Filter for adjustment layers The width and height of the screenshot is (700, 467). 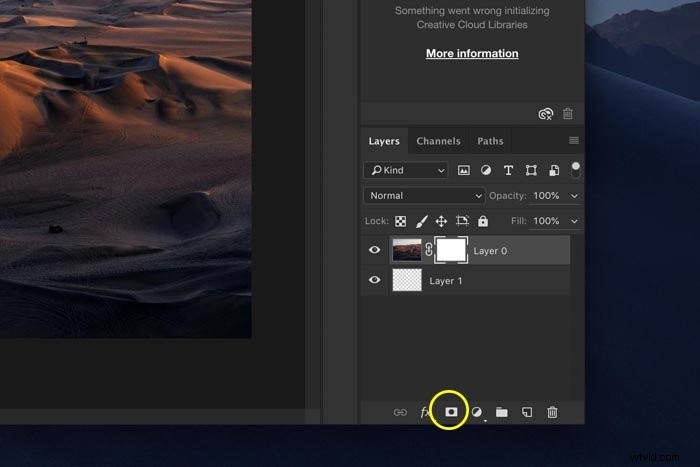click(x=486, y=170)
